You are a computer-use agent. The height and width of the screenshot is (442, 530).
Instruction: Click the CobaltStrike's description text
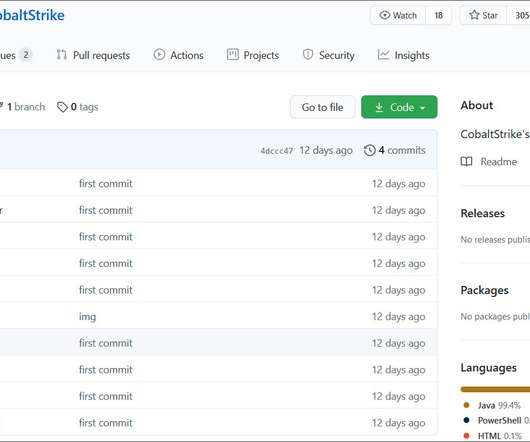pyautogui.click(x=495, y=134)
